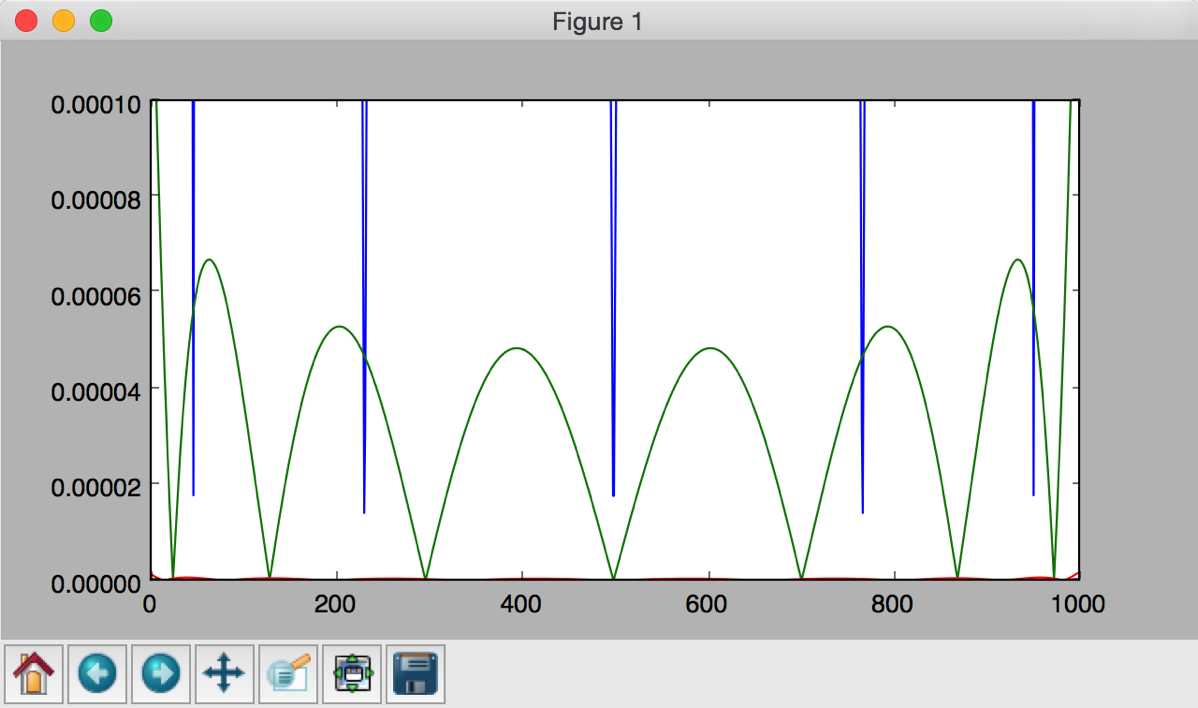Click the 0.00004 y-axis label
The height and width of the screenshot is (708, 1198).
96,392
